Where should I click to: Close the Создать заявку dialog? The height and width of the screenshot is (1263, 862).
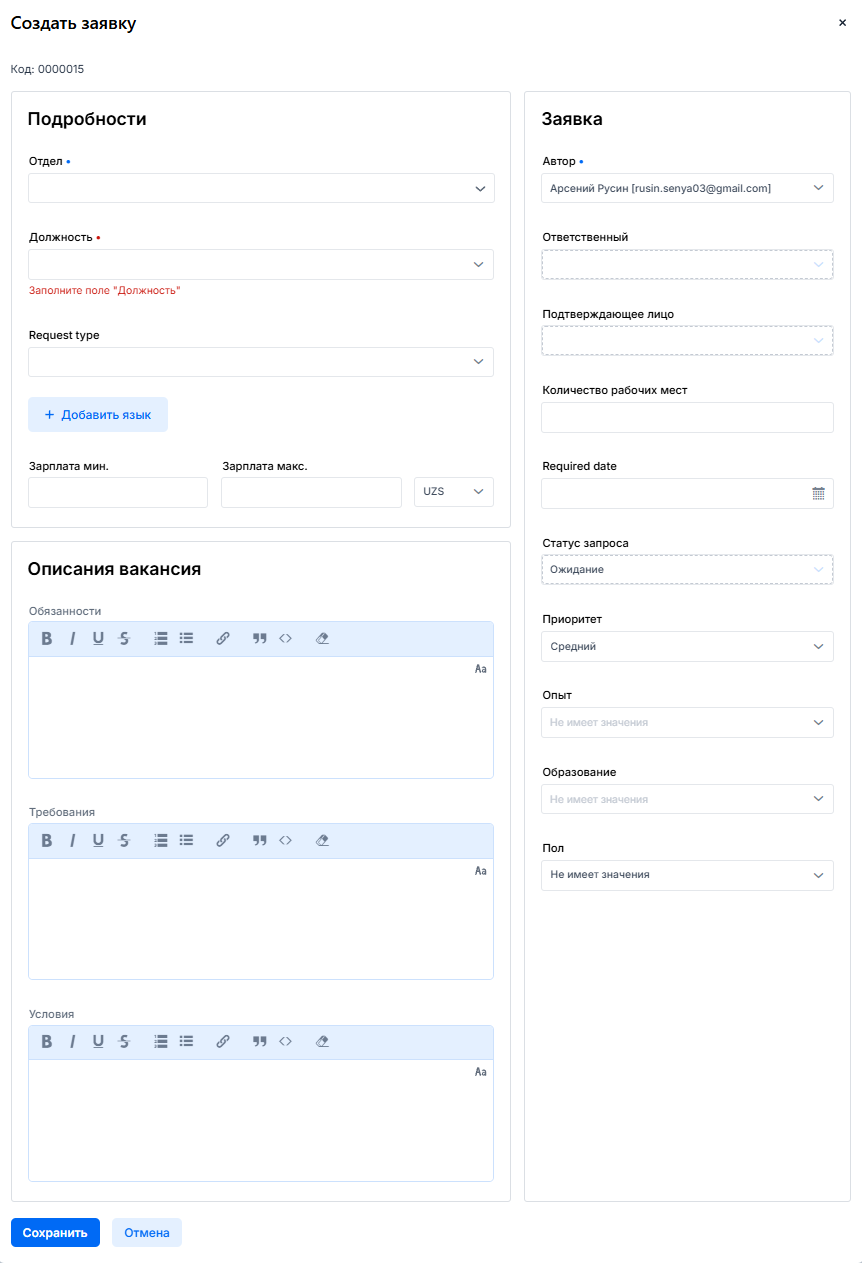click(842, 23)
